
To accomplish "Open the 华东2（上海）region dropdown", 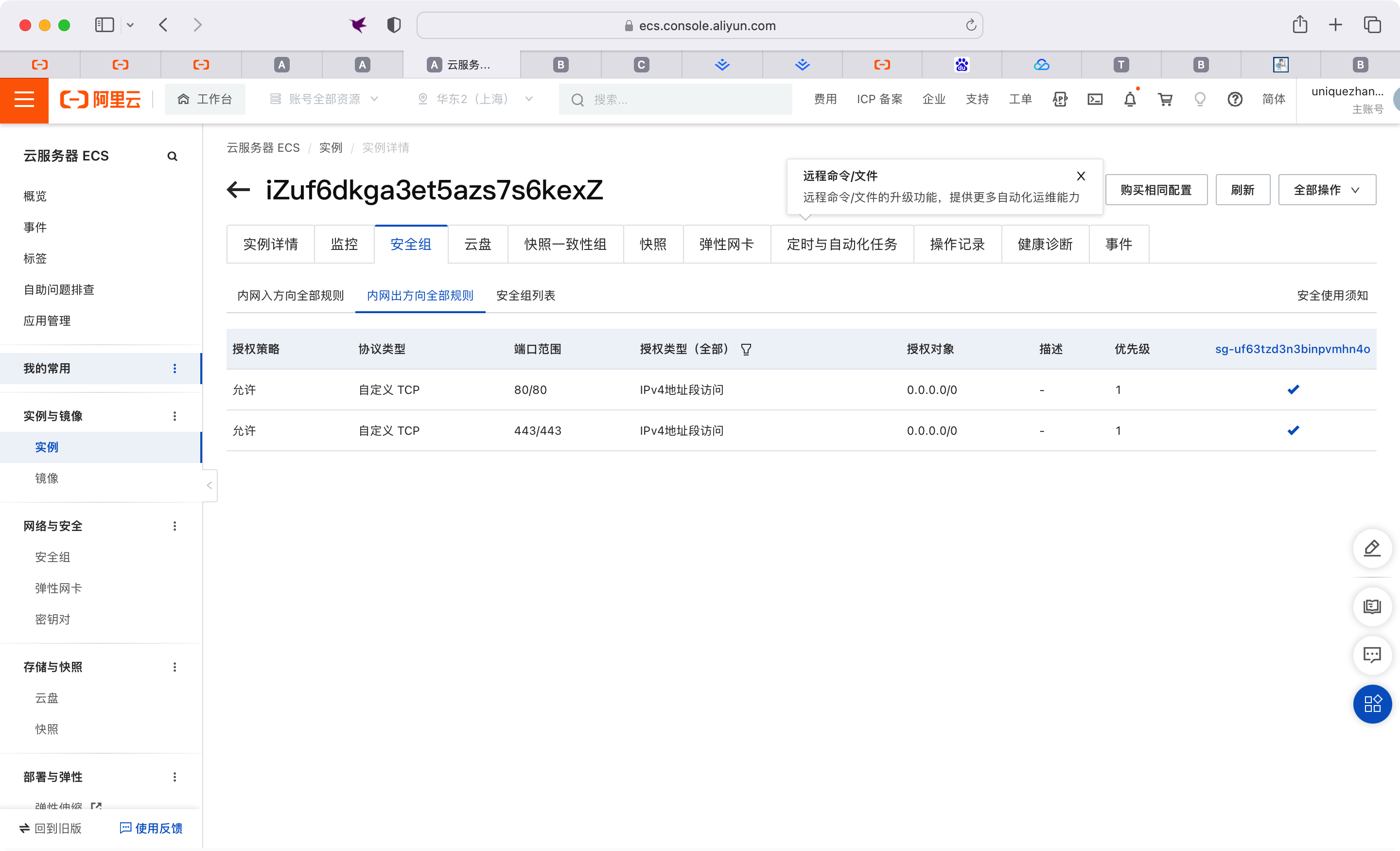I will click(475, 100).
